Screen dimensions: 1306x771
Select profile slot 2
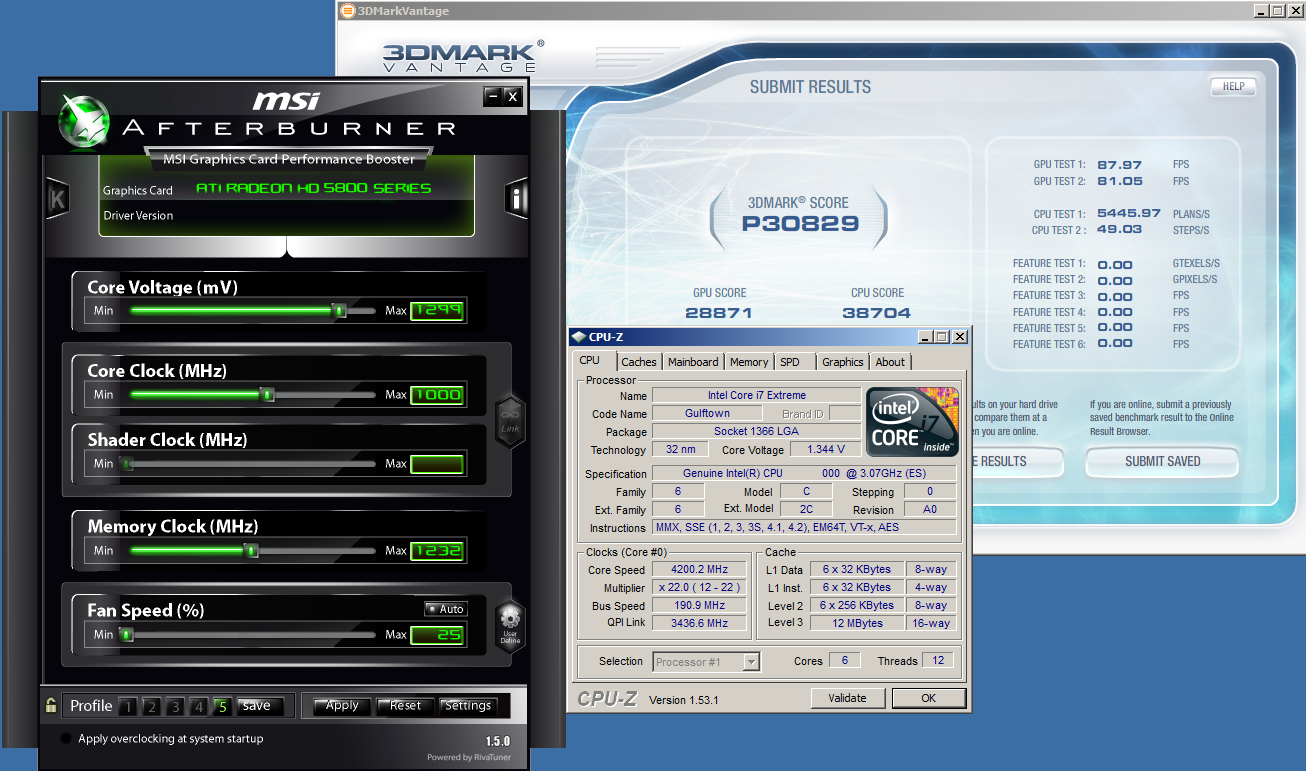151,707
